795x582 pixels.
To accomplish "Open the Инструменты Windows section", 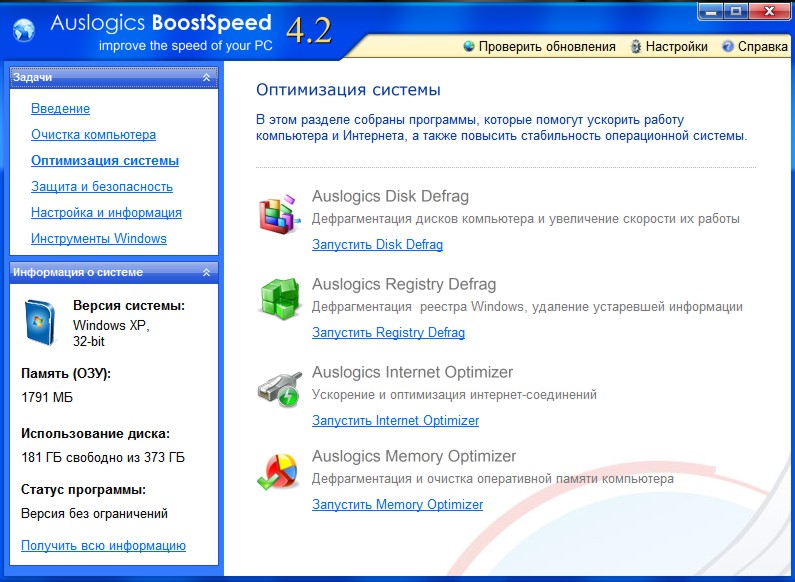I will (x=99, y=238).
